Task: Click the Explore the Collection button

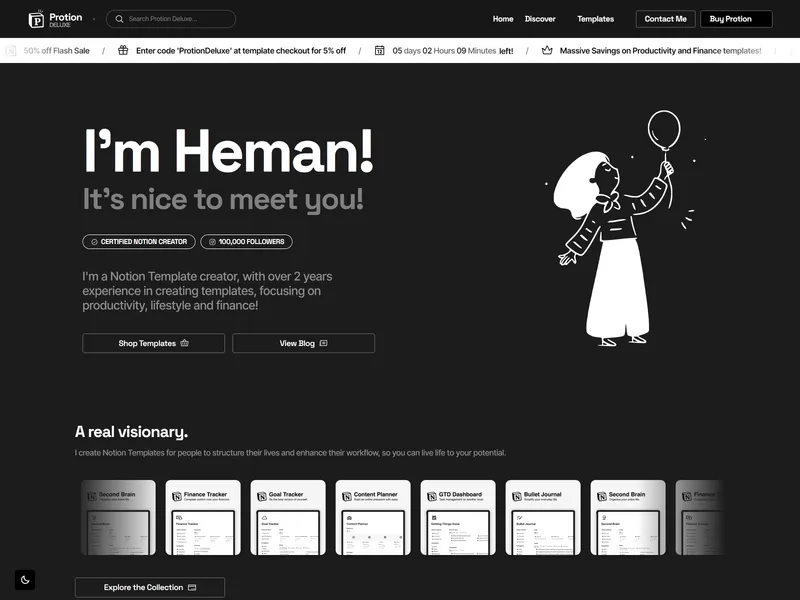Action: (150, 587)
